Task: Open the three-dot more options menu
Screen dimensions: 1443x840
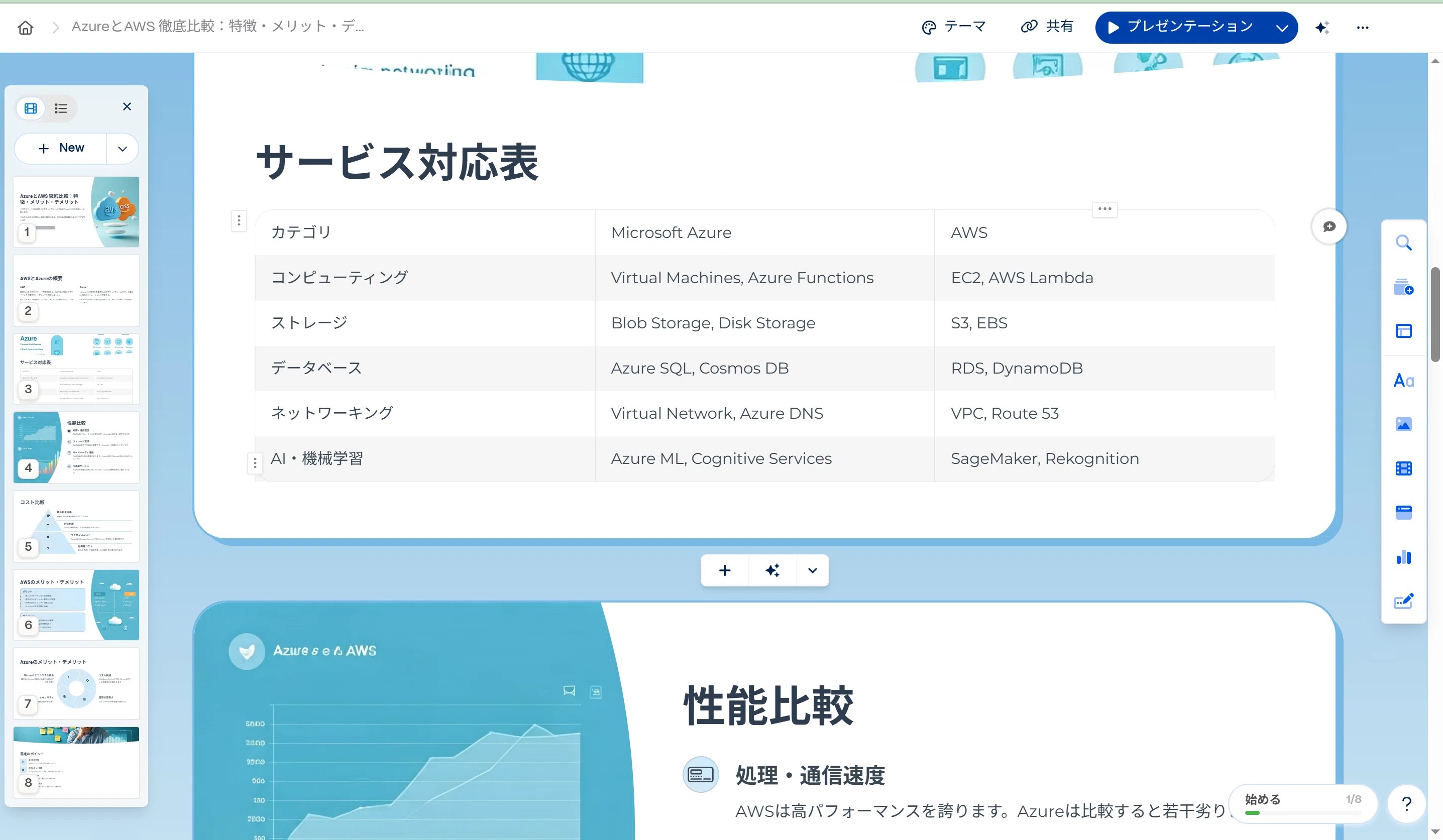Action: coord(1362,28)
